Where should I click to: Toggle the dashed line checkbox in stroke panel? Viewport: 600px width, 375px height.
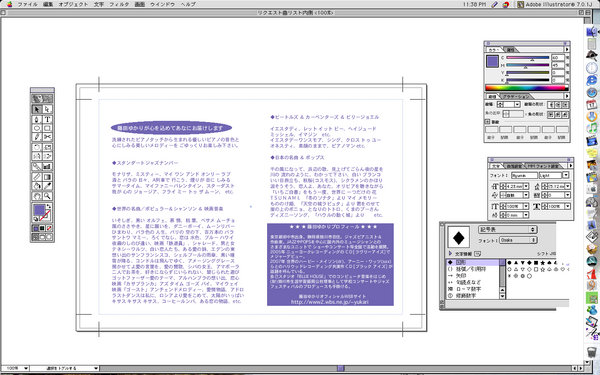click(488, 122)
